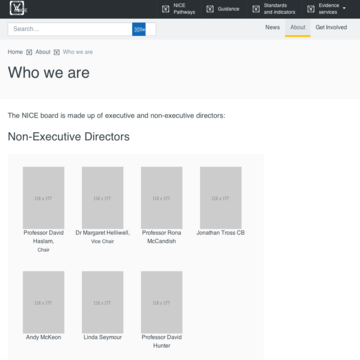Screen dimensions: 360x360
Task: Click the name Professor David Haslam
Action: [x=43, y=237]
